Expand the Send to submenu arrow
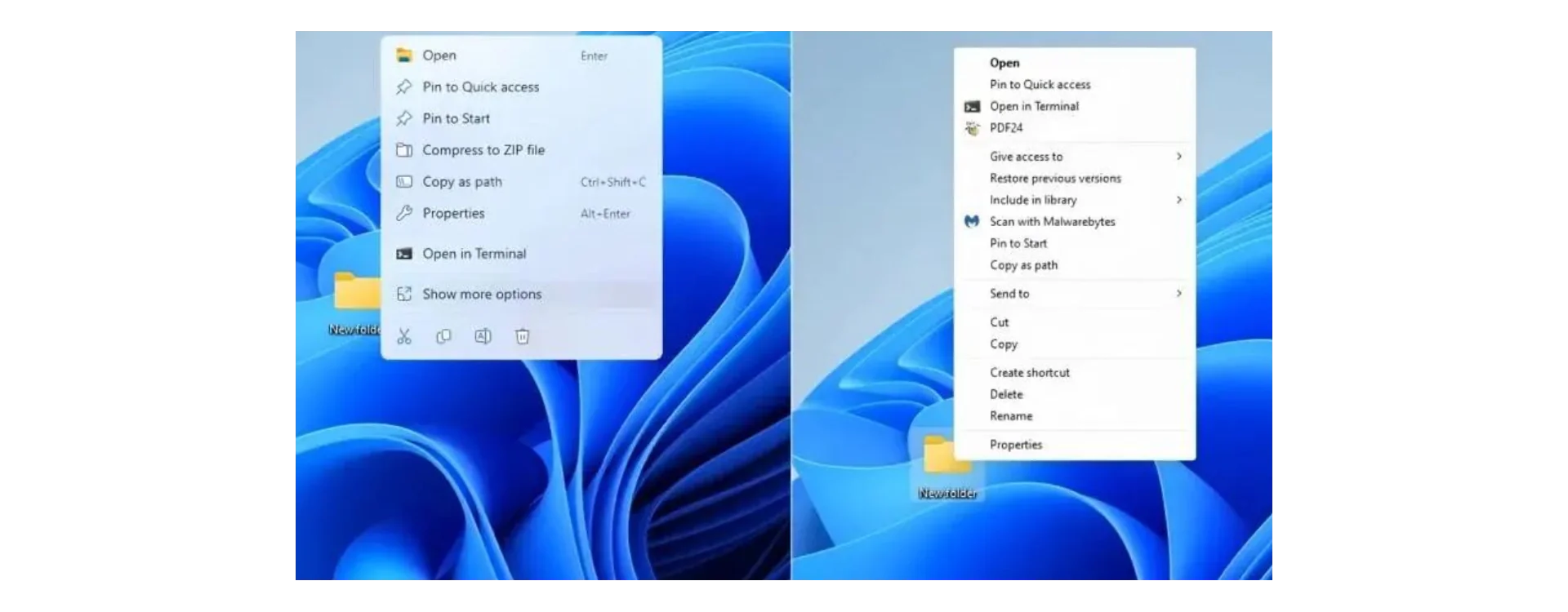 (1178, 293)
